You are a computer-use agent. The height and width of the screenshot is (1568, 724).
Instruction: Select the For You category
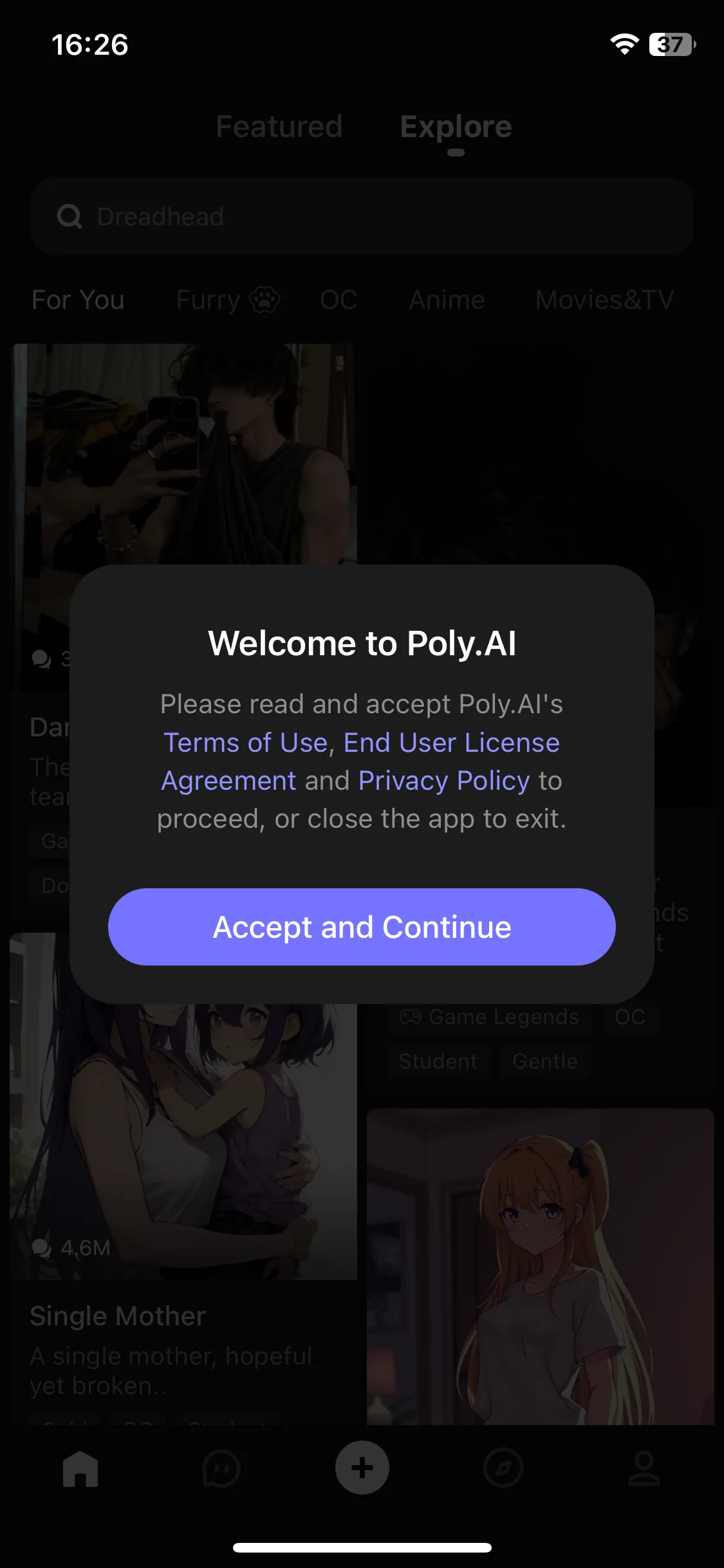[78, 300]
